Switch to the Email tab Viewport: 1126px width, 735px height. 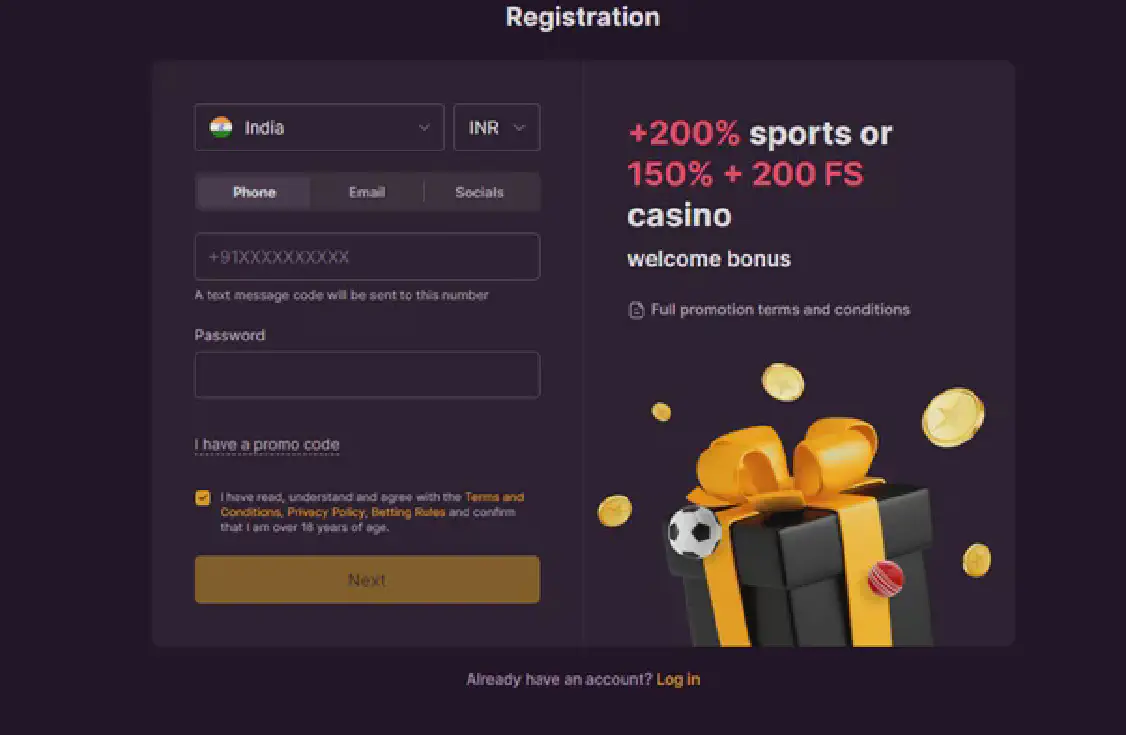[x=367, y=192]
